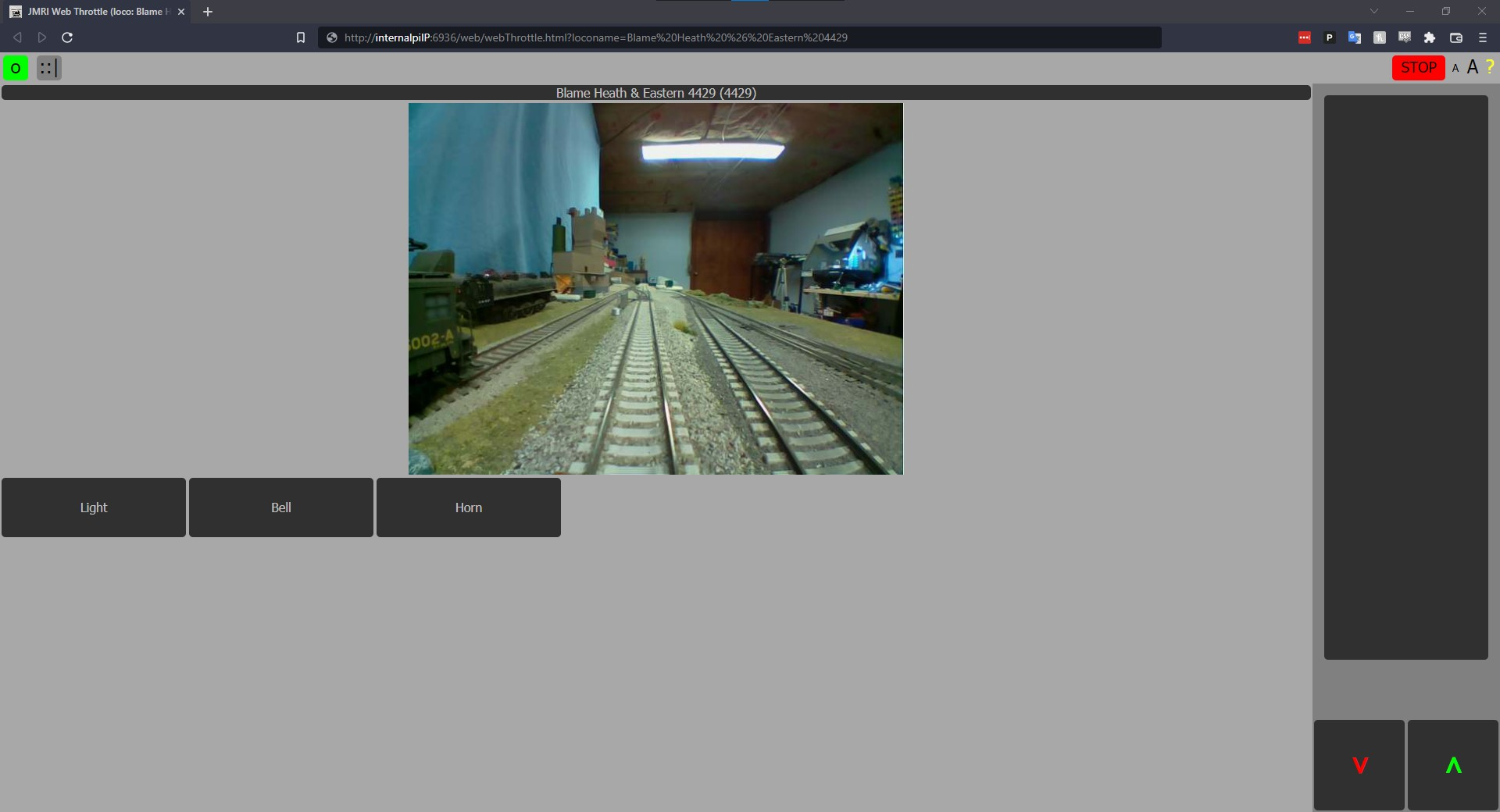
Task: Toggle the locomotive Light function
Action: click(x=94, y=507)
